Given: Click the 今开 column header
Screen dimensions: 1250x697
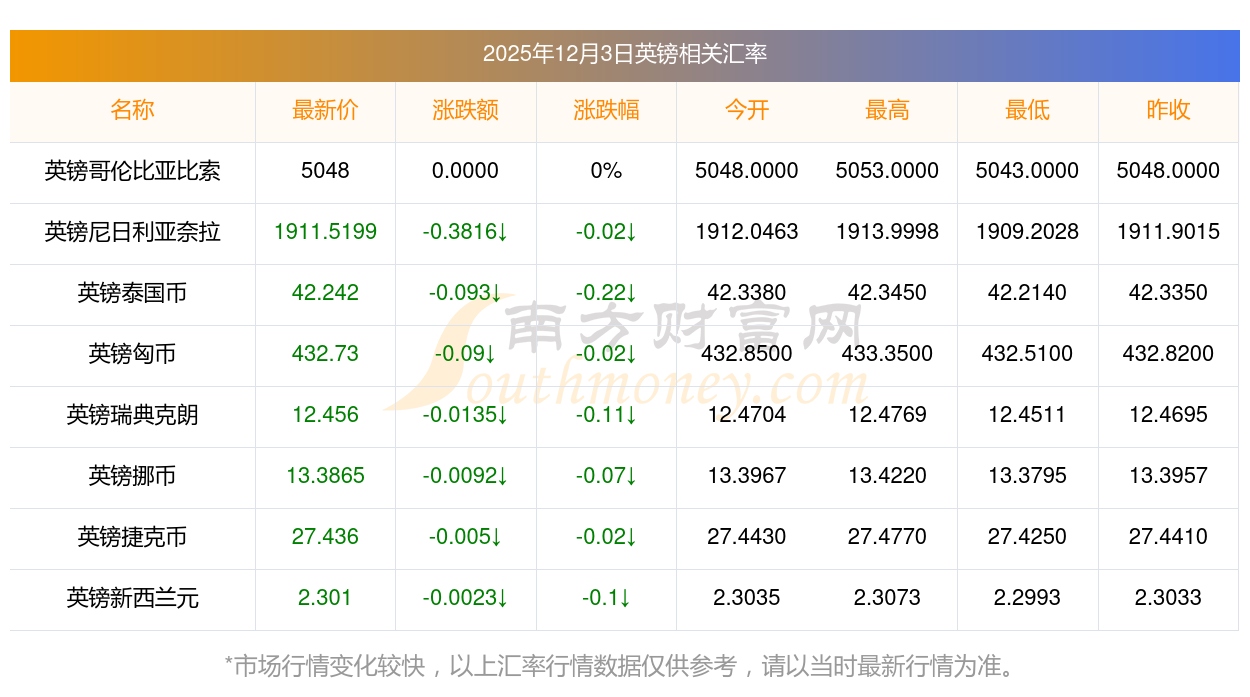Looking at the screenshot, I should pos(747,110).
